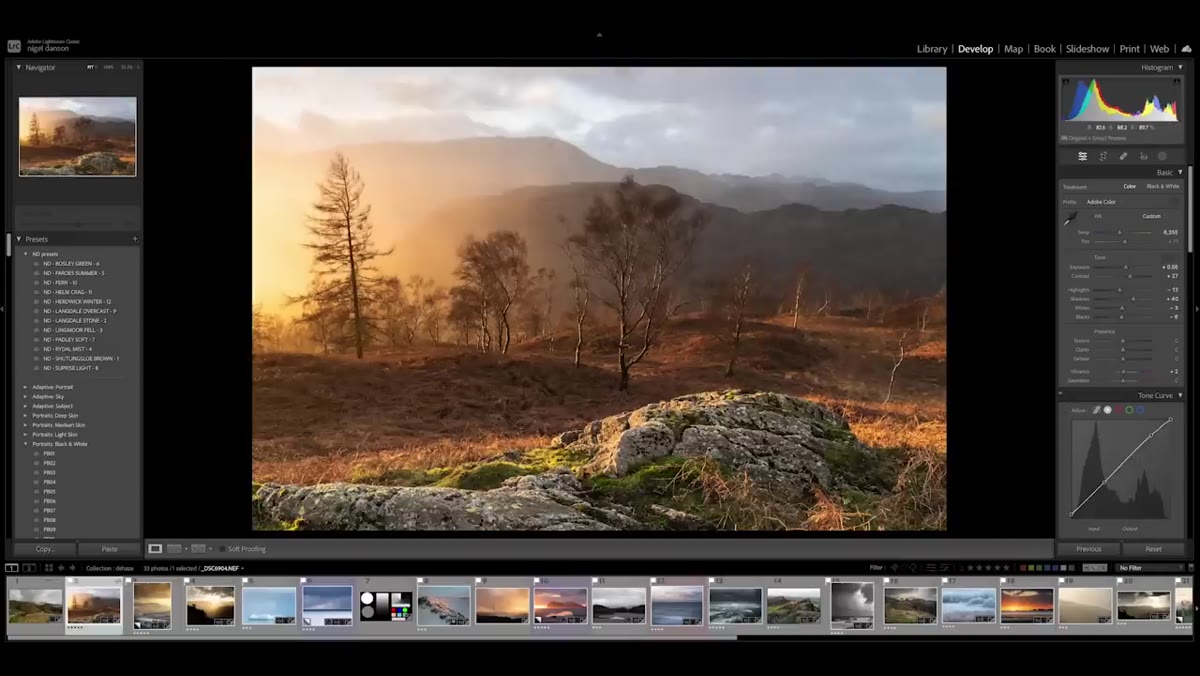1200x676 pixels.
Task: Collapse the Basic panel
Action: [1180, 172]
